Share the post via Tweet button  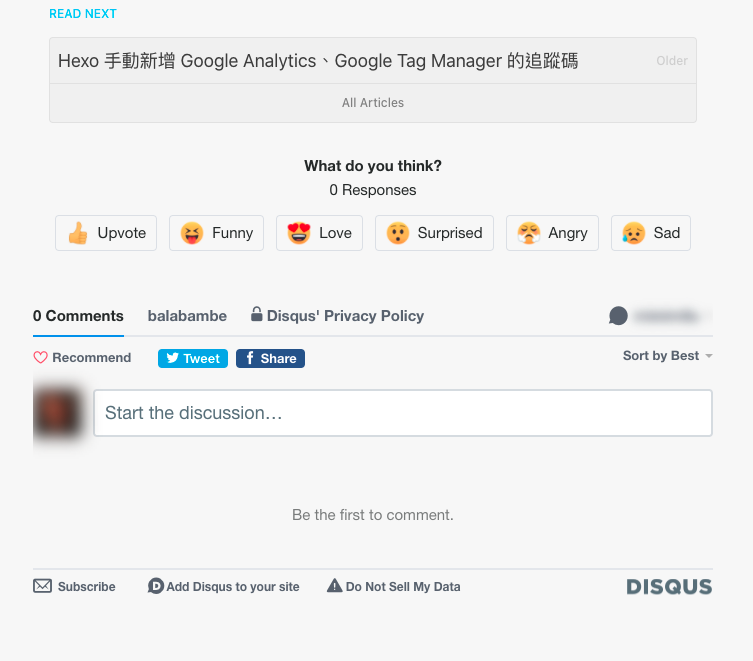(193, 358)
